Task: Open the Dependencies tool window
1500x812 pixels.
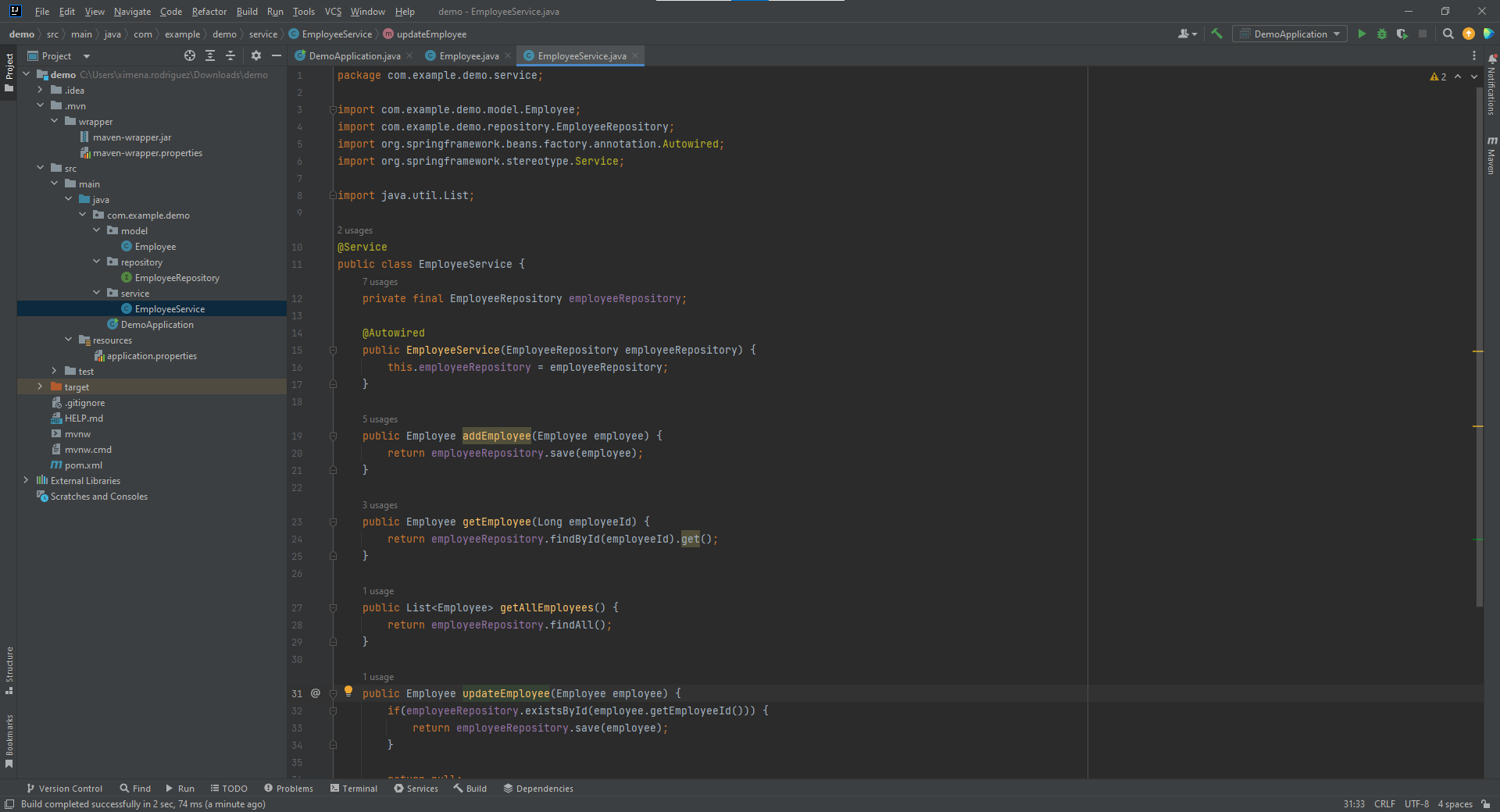Action: (538, 789)
